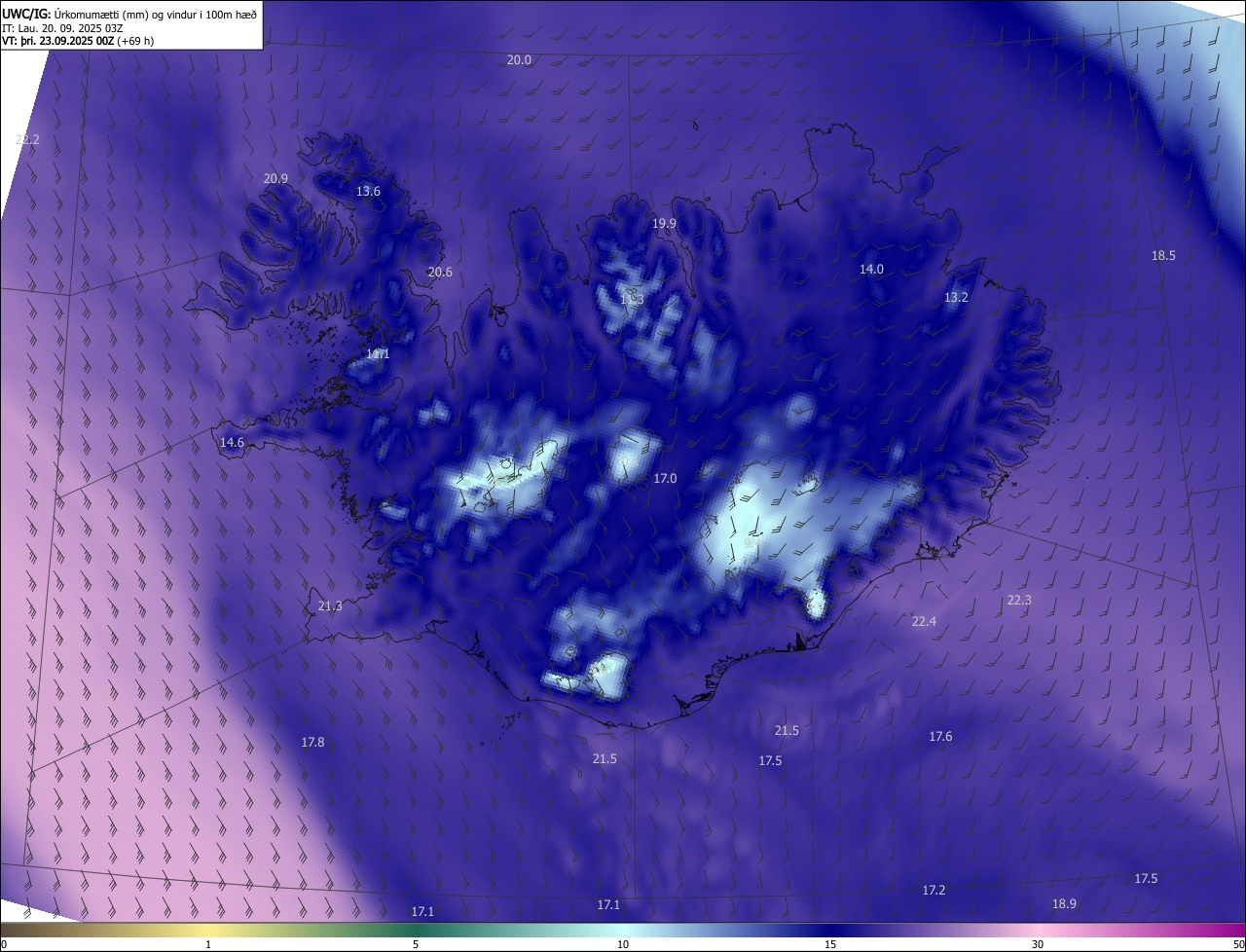Click the 50 tick on color scale
The width and height of the screenshot is (1246, 952).
(x=1238, y=944)
